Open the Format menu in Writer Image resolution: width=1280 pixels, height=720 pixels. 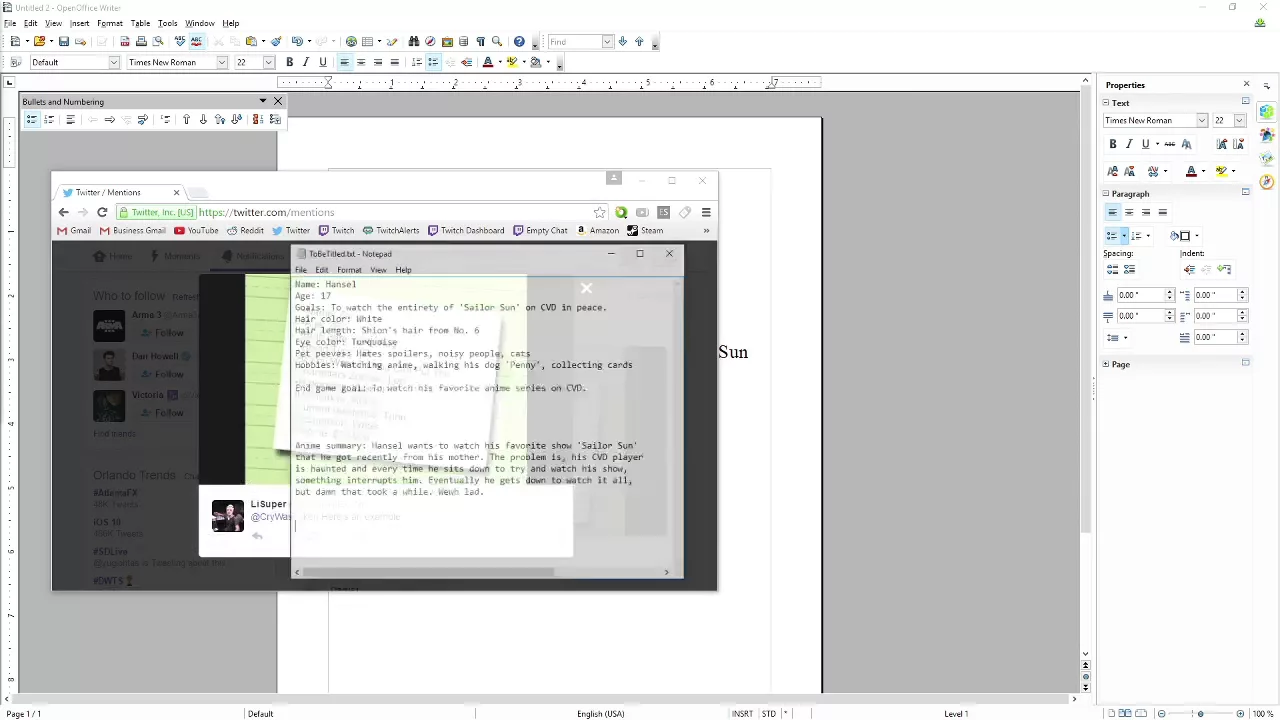click(x=110, y=23)
